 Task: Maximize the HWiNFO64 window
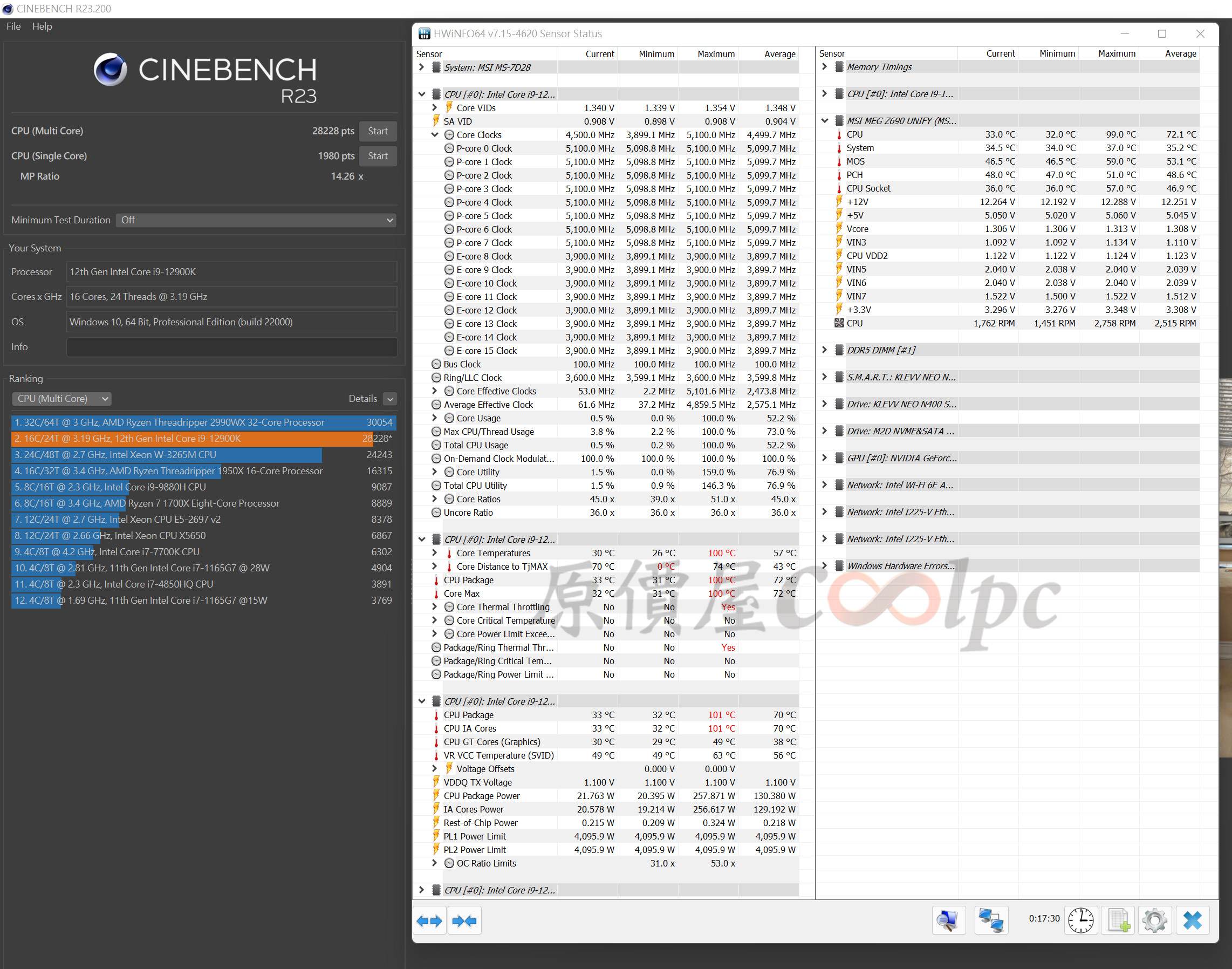pyautogui.click(x=1162, y=34)
